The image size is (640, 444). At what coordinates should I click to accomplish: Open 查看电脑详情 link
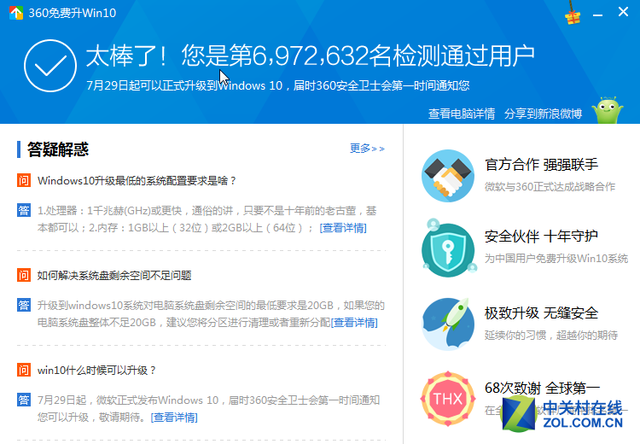(462, 113)
